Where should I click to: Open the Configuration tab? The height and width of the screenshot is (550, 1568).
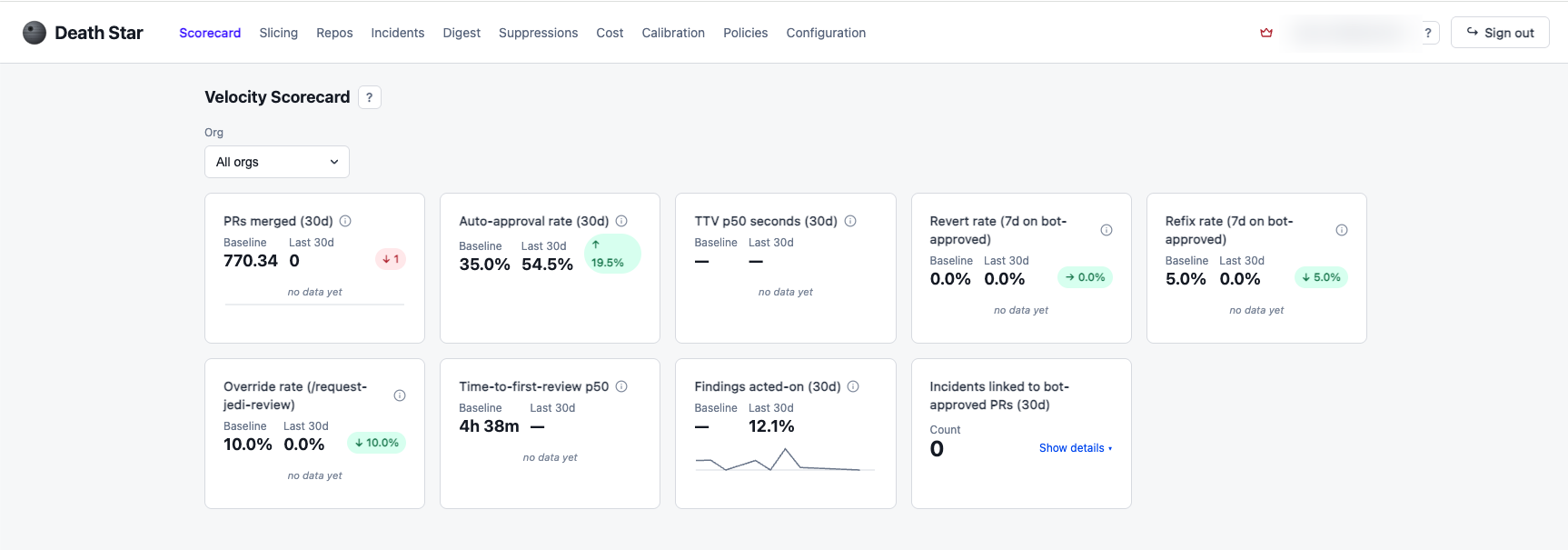pos(826,33)
